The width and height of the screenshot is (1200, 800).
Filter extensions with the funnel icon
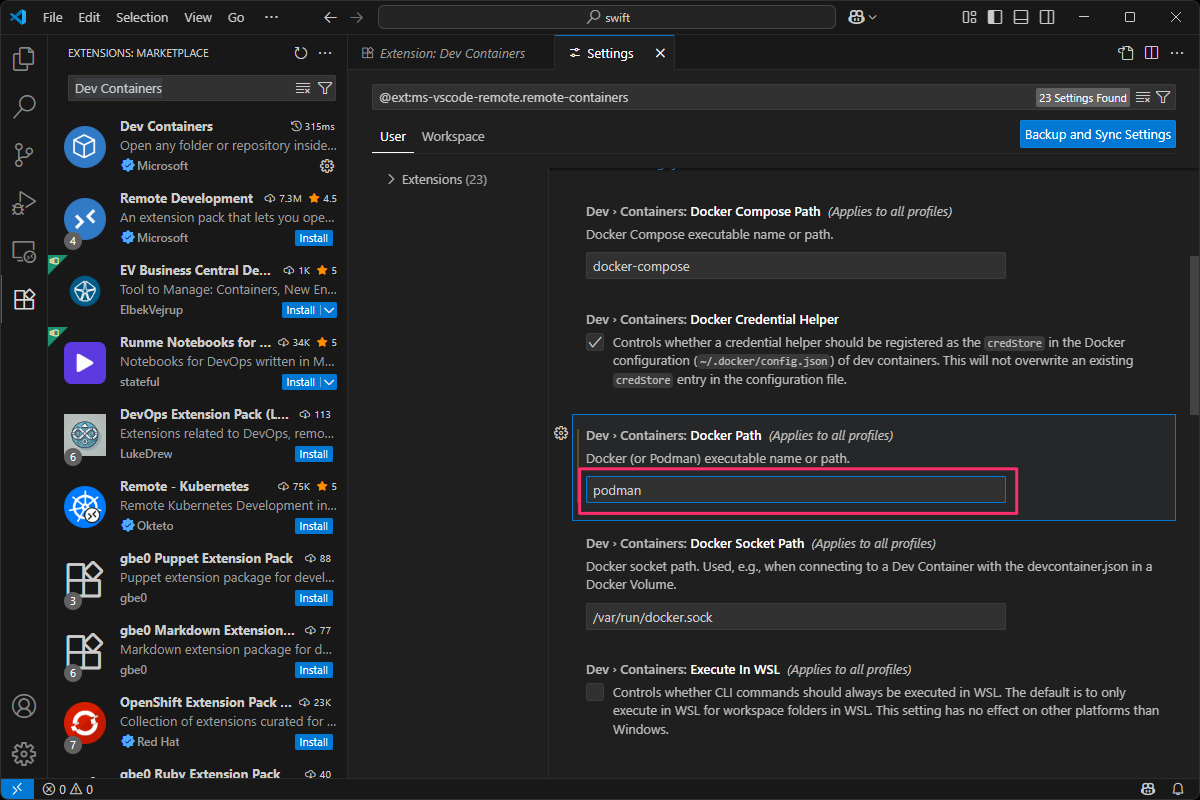[325, 88]
